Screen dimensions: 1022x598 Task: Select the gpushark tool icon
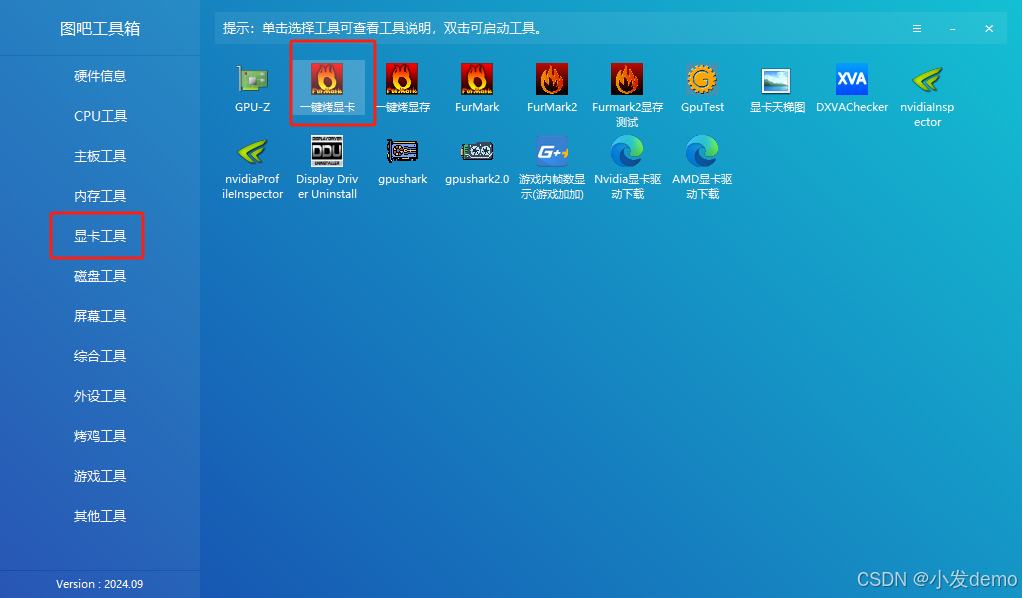tap(402, 151)
